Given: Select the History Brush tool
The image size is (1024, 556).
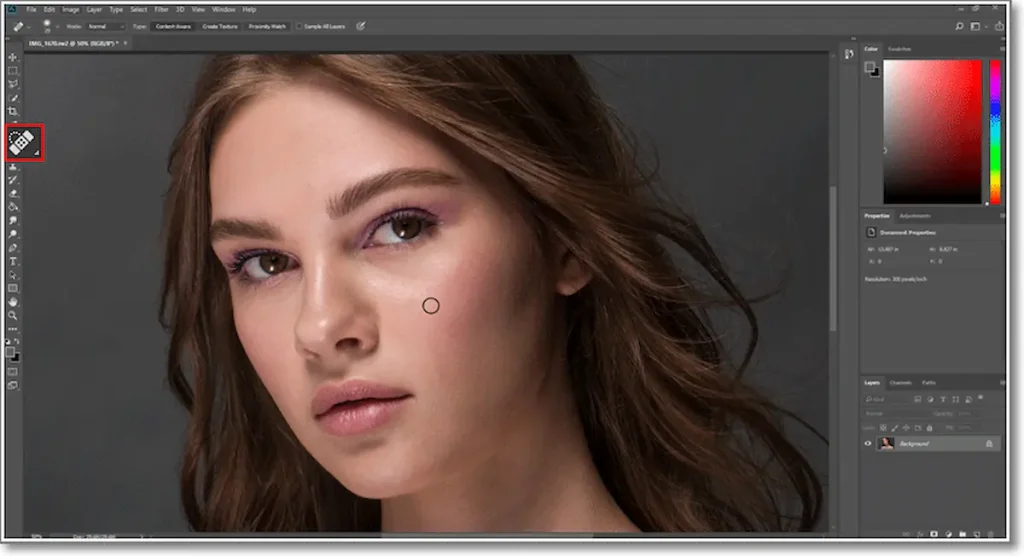Looking at the screenshot, I should click(x=12, y=180).
